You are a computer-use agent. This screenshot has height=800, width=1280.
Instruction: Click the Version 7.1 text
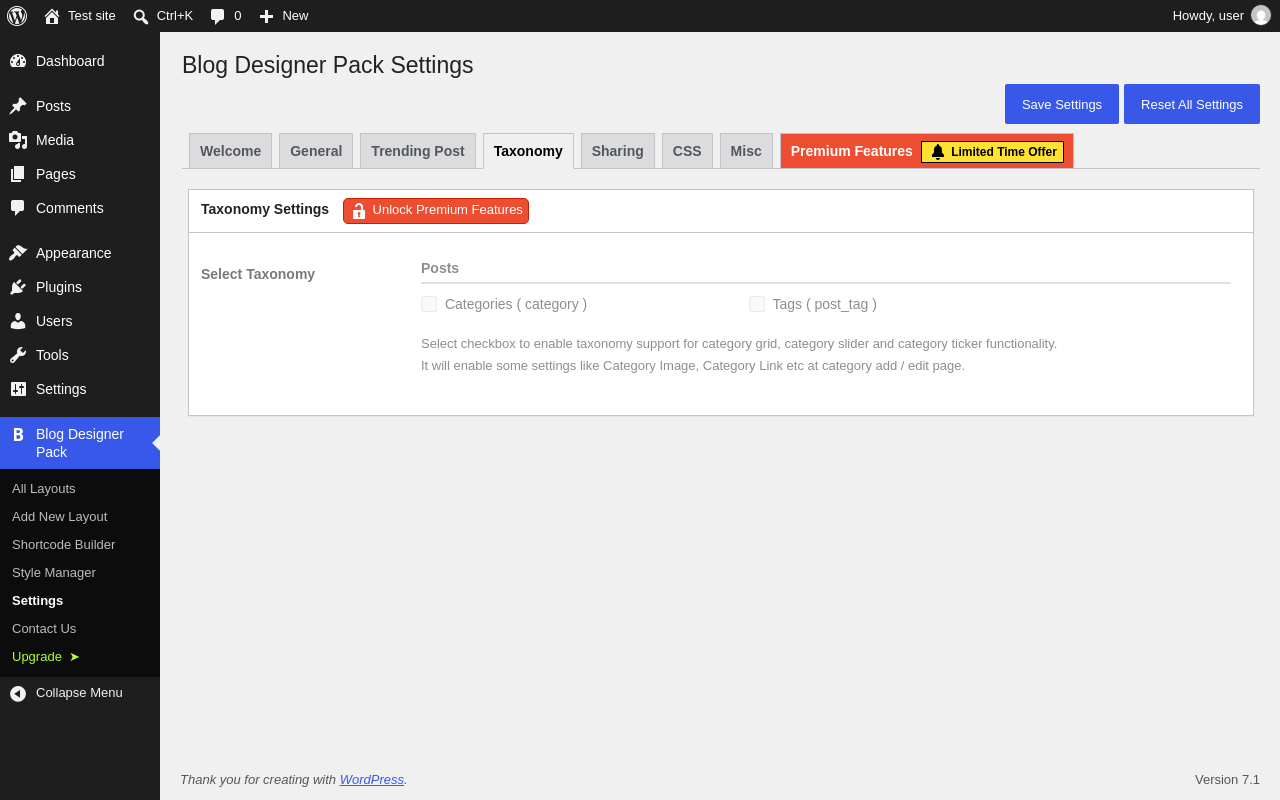(1227, 779)
